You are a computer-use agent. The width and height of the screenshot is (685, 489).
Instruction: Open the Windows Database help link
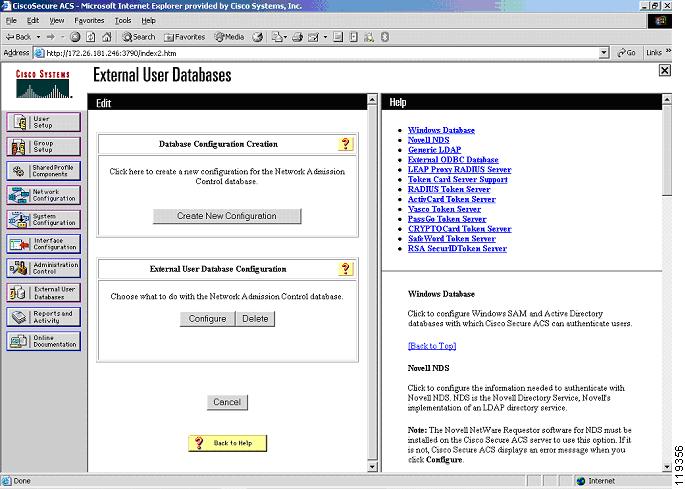click(441, 130)
